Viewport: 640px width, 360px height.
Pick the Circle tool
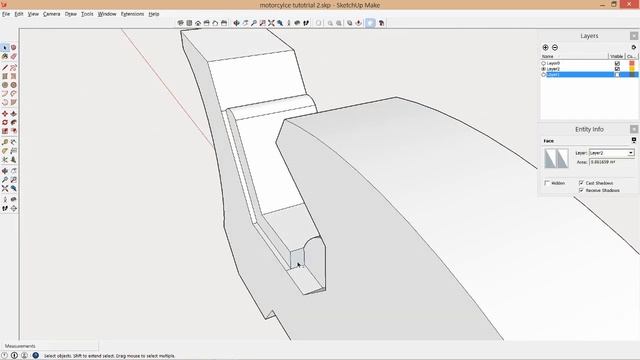(5, 85)
